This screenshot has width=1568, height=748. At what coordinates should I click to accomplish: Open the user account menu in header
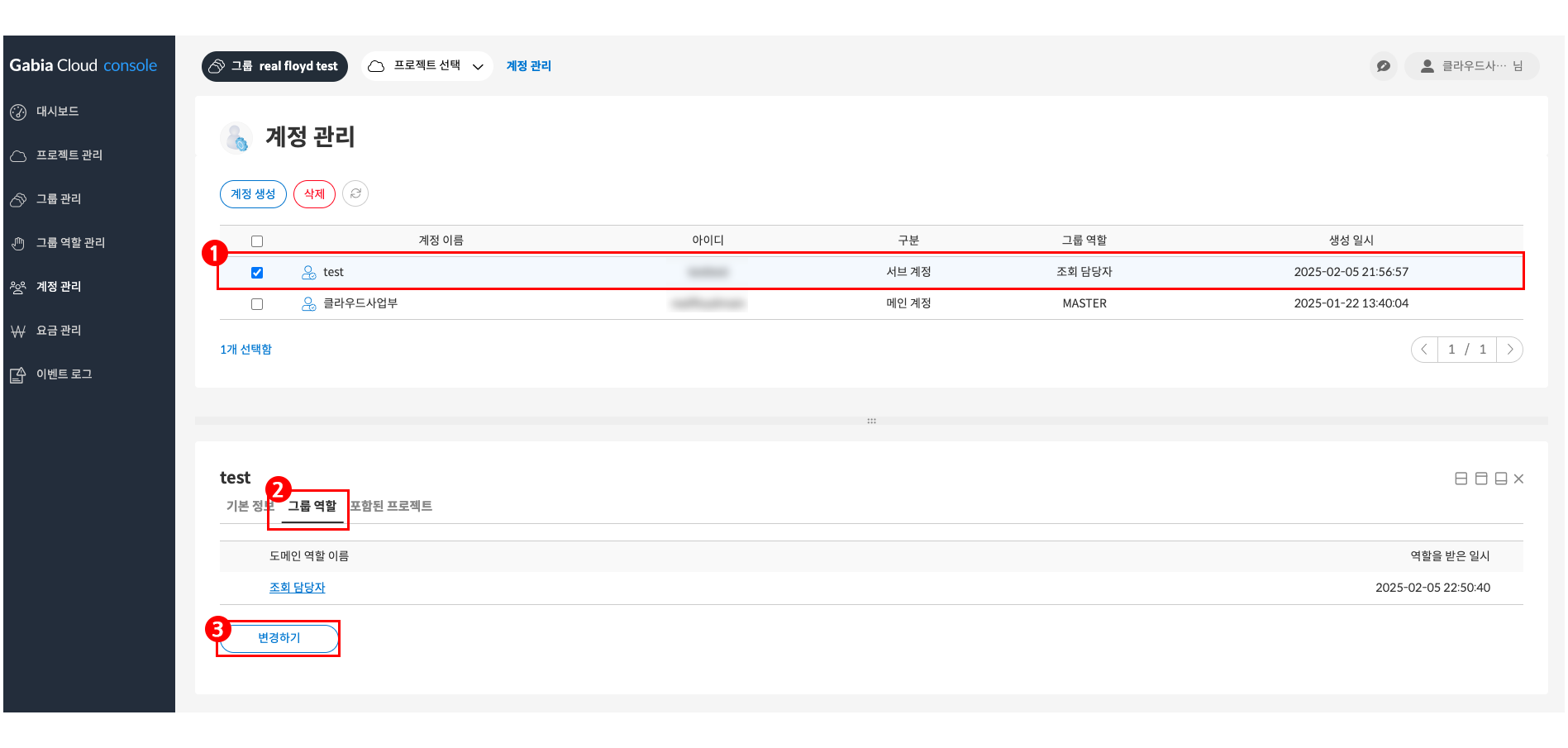pos(1471,66)
